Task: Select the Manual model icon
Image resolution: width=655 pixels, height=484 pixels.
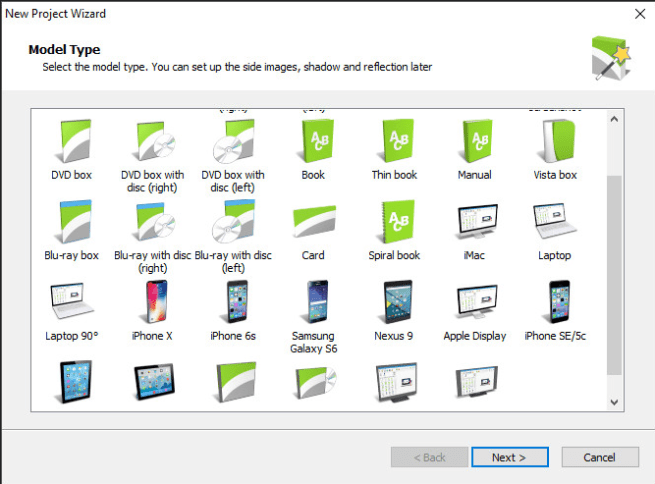Action: 475,150
